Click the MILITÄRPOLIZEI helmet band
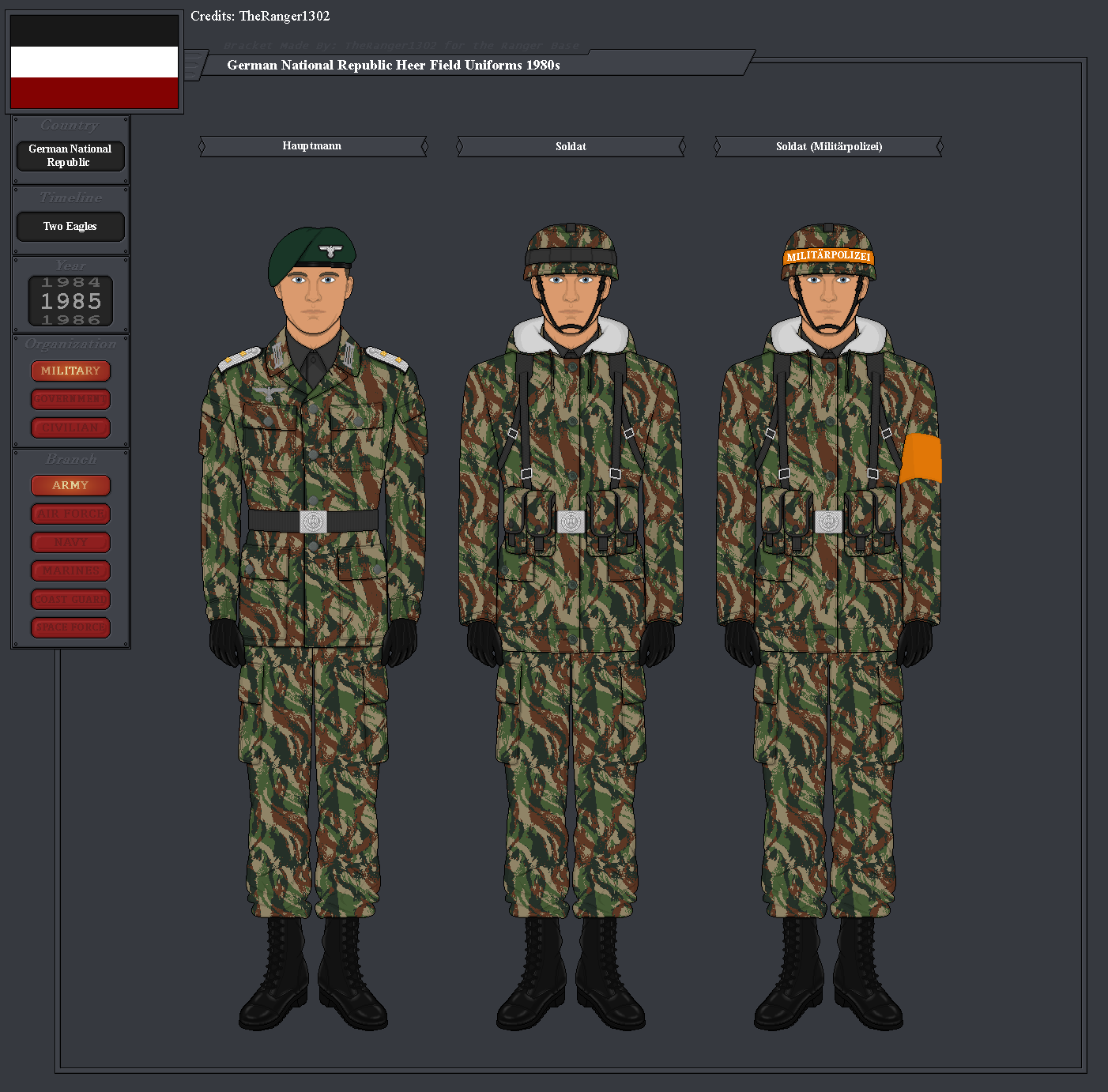 point(828,256)
